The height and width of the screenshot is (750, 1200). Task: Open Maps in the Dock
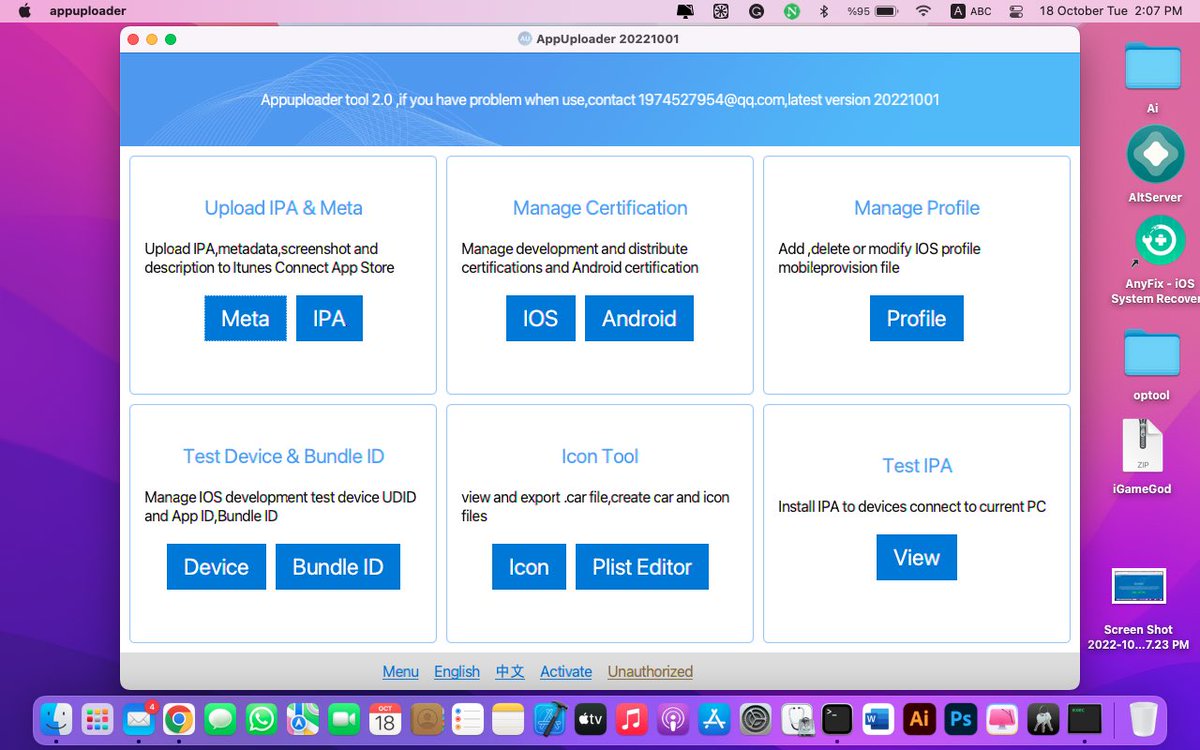(303, 718)
